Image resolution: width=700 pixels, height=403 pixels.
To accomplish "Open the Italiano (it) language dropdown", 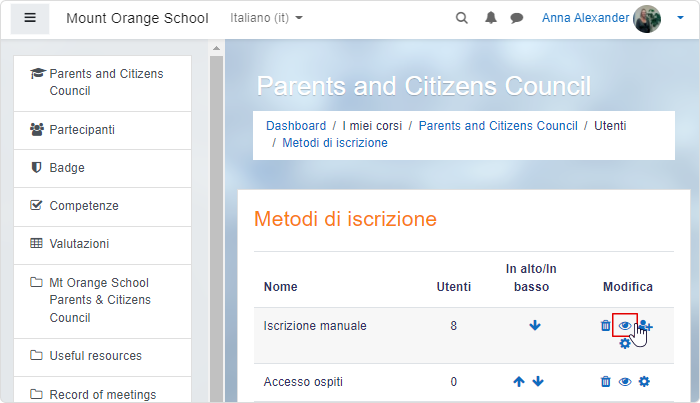I will tap(267, 18).
